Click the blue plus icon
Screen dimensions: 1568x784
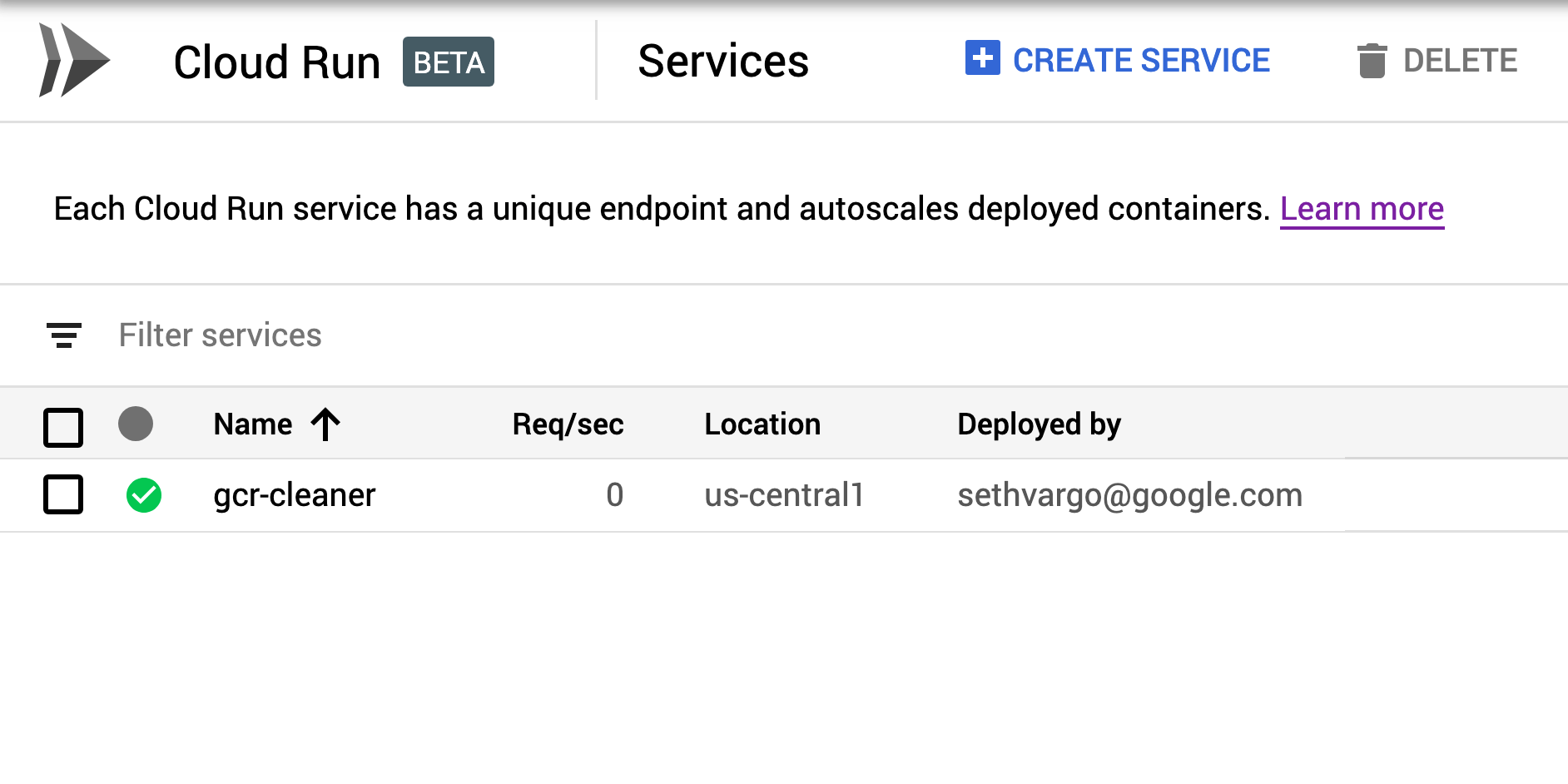pyautogui.click(x=982, y=58)
